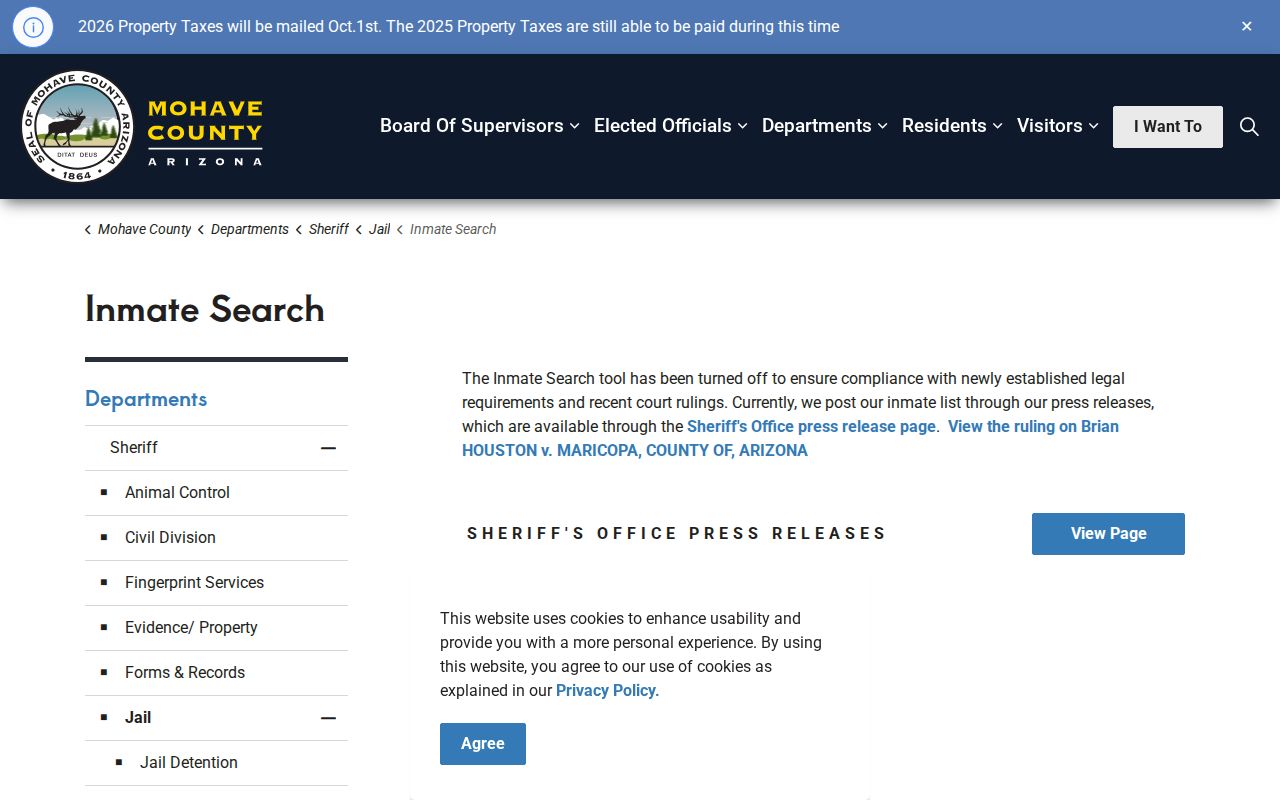Expand the Visitors dropdown menu
The height and width of the screenshot is (800, 1280).
click(x=1058, y=126)
